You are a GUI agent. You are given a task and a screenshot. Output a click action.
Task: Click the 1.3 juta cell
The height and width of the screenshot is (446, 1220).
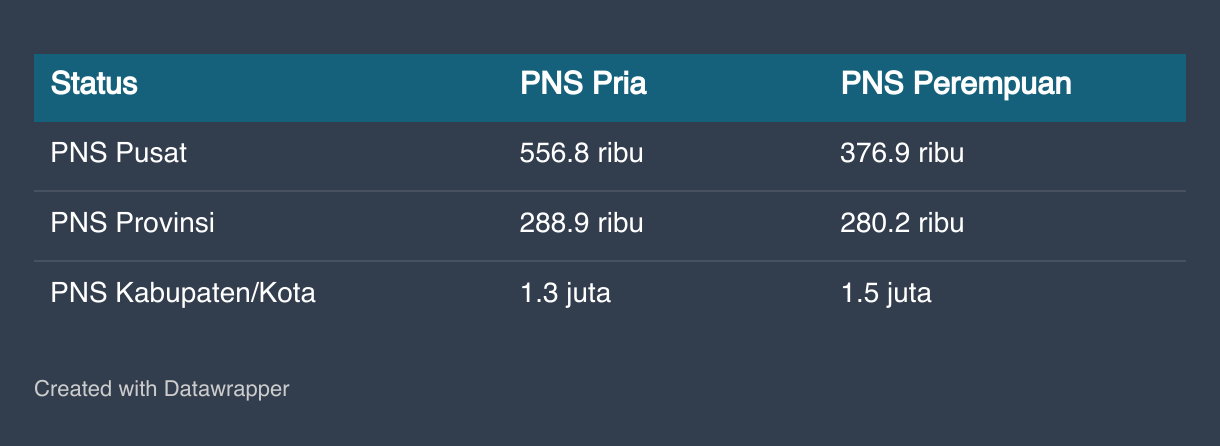coord(565,293)
